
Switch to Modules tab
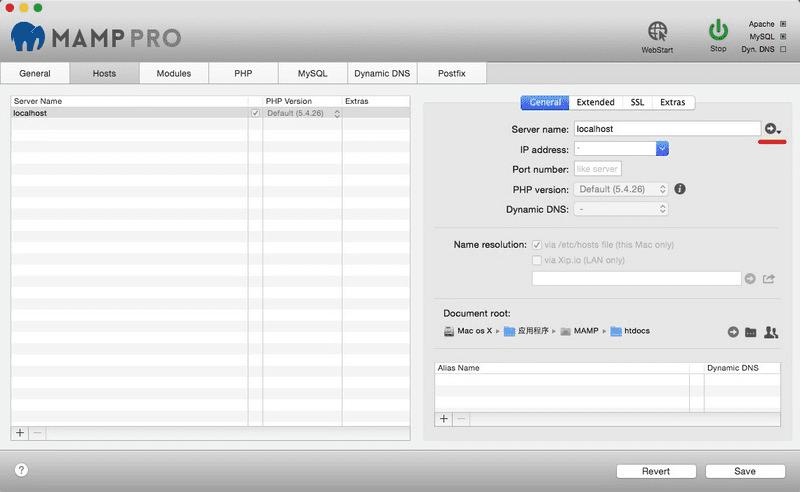(173, 73)
